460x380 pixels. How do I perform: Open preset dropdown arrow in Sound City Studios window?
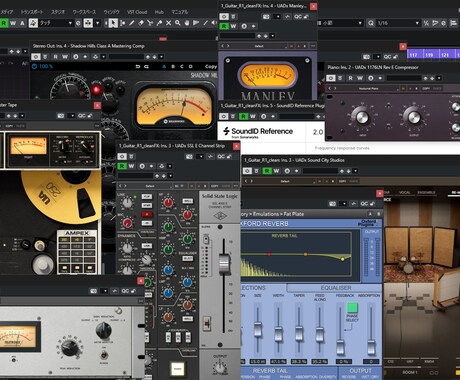(355, 171)
